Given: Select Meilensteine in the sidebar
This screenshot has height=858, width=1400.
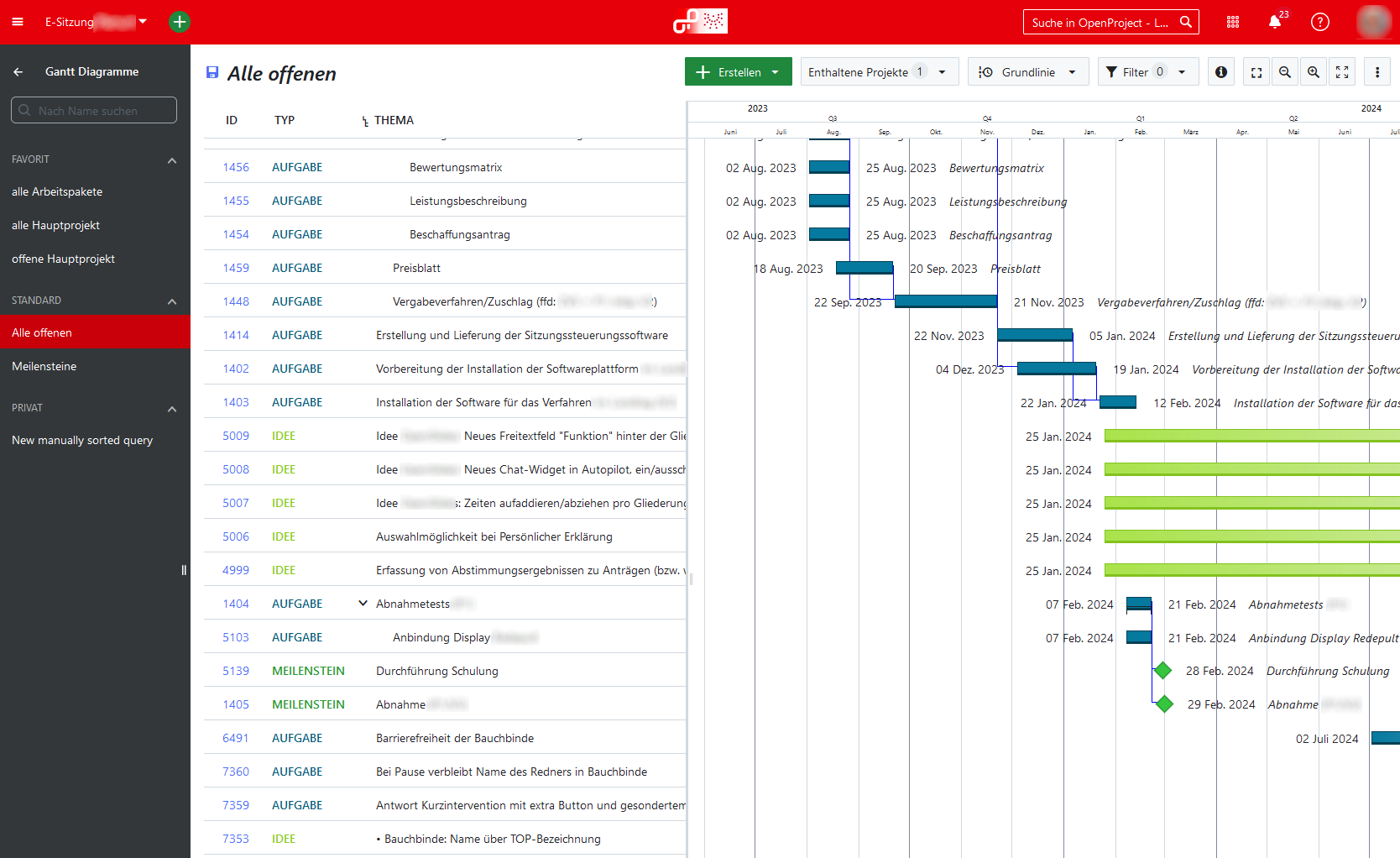Looking at the screenshot, I should pyautogui.click(x=44, y=366).
